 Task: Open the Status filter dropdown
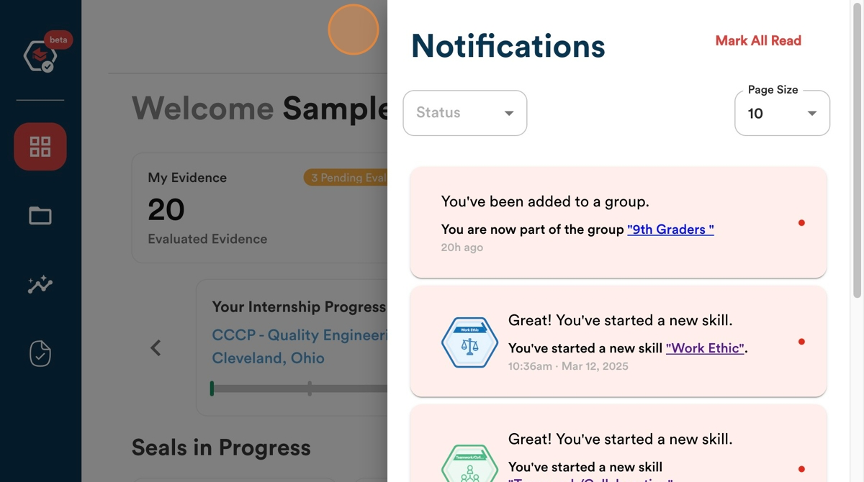(465, 113)
